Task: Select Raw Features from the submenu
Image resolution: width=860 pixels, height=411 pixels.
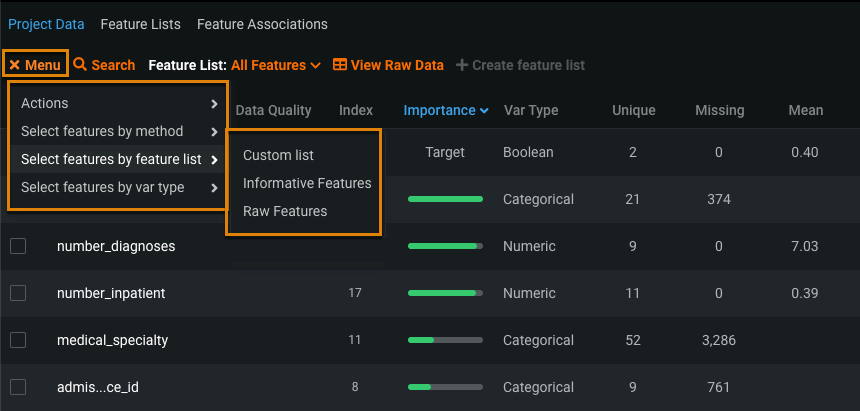Action: [285, 211]
